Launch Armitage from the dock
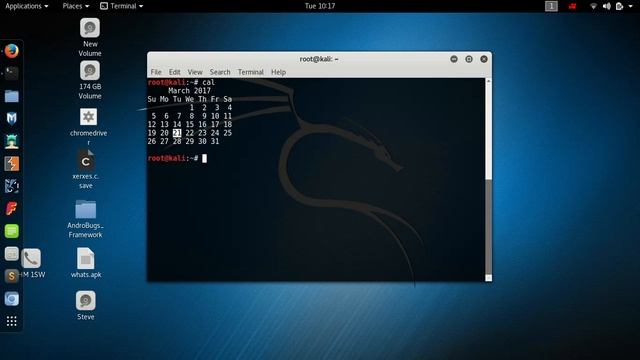The height and width of the screenshot is (360, 640). [11, 141]
